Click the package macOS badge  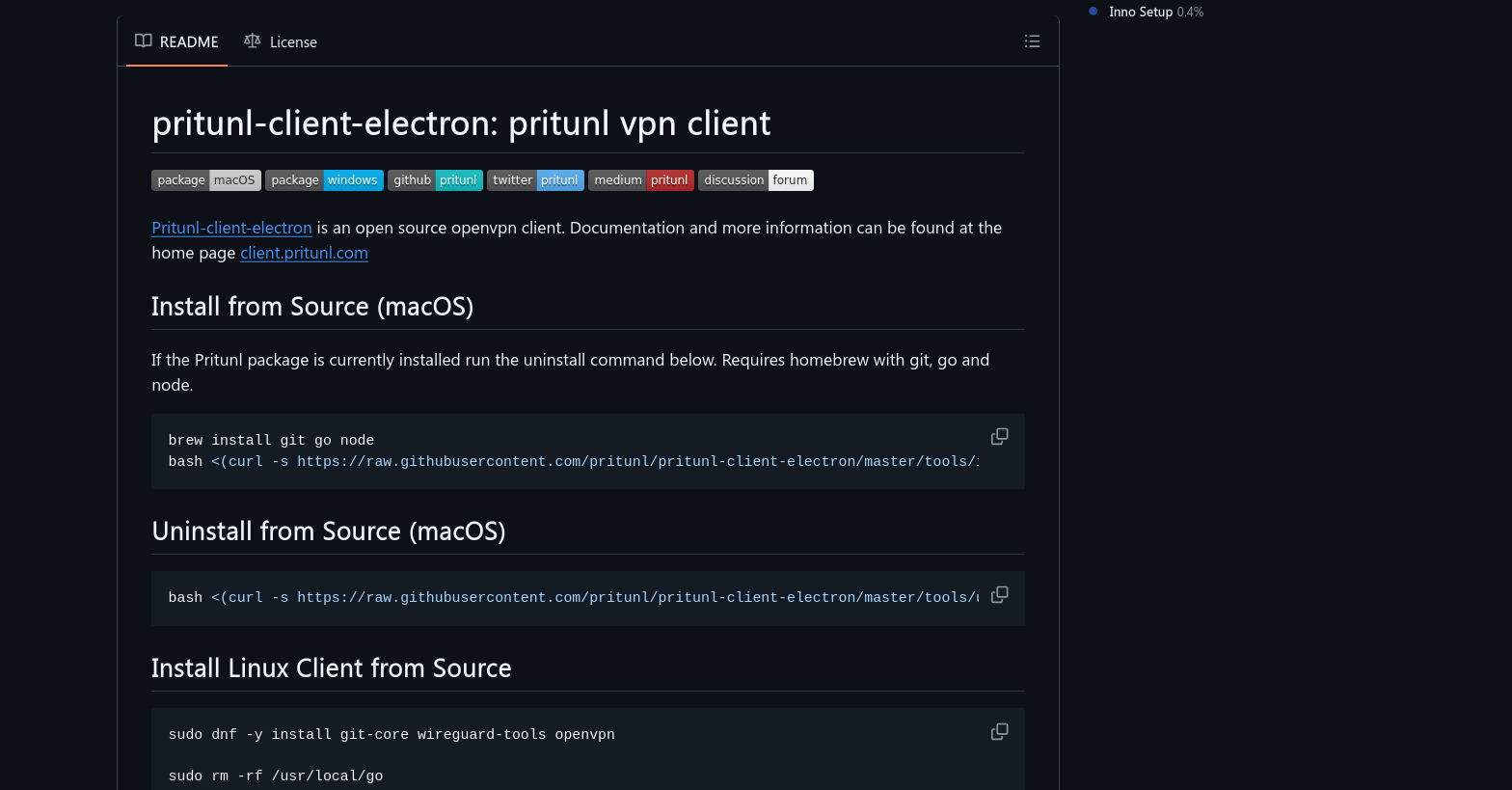tap(206, 180)
